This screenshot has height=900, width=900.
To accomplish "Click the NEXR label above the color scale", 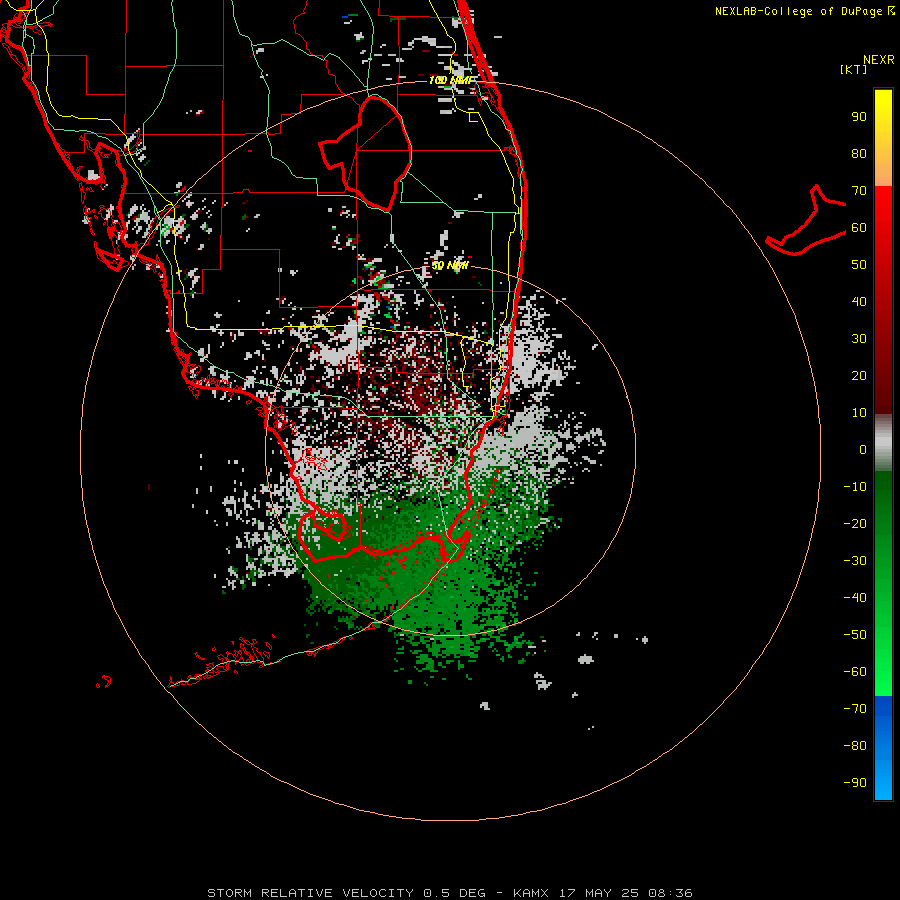I will click(x=878, y=60).
